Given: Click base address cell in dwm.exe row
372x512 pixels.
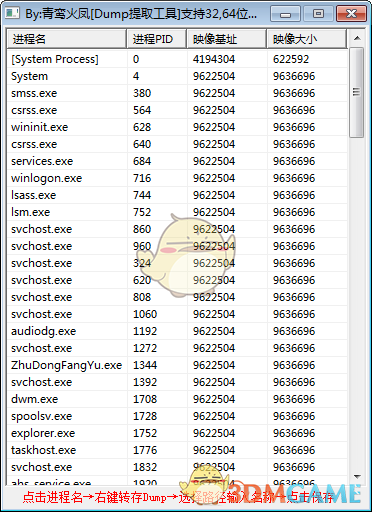Looking at the screenshot, I should pos(214,399).
